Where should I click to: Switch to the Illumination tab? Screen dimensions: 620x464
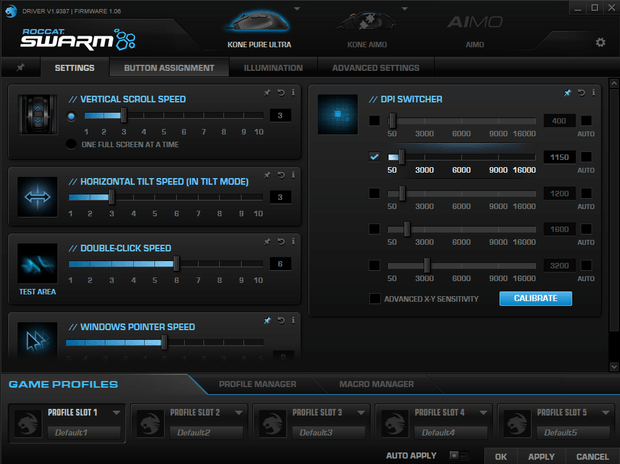click(273, 68)
